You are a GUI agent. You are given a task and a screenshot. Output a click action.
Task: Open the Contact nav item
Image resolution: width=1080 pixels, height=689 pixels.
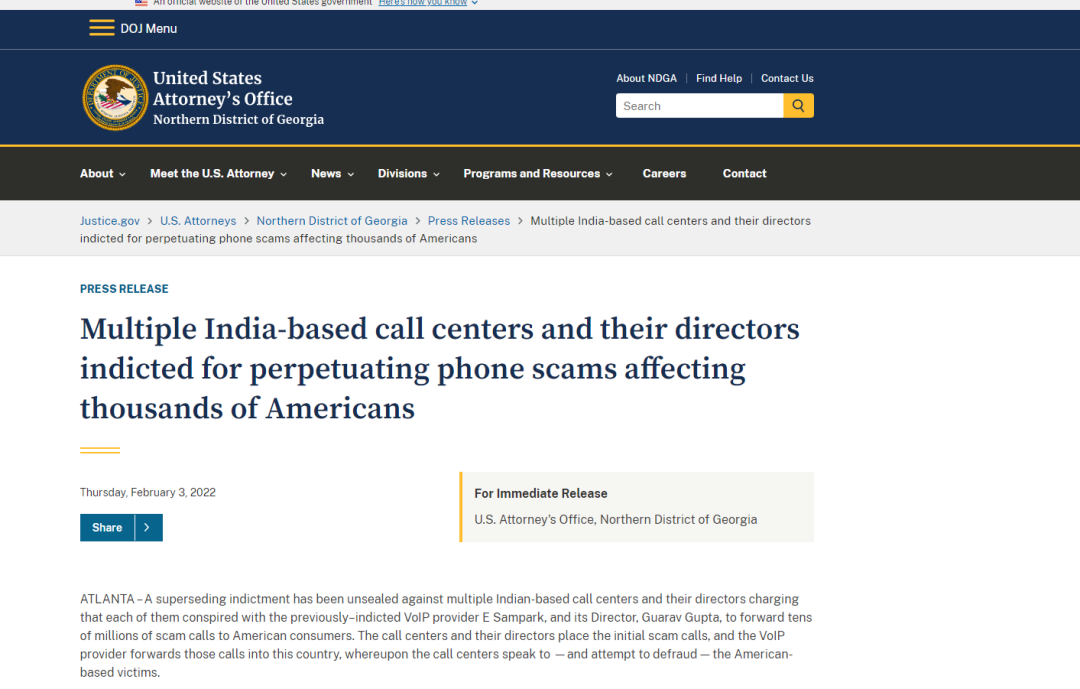click(744, 174)
